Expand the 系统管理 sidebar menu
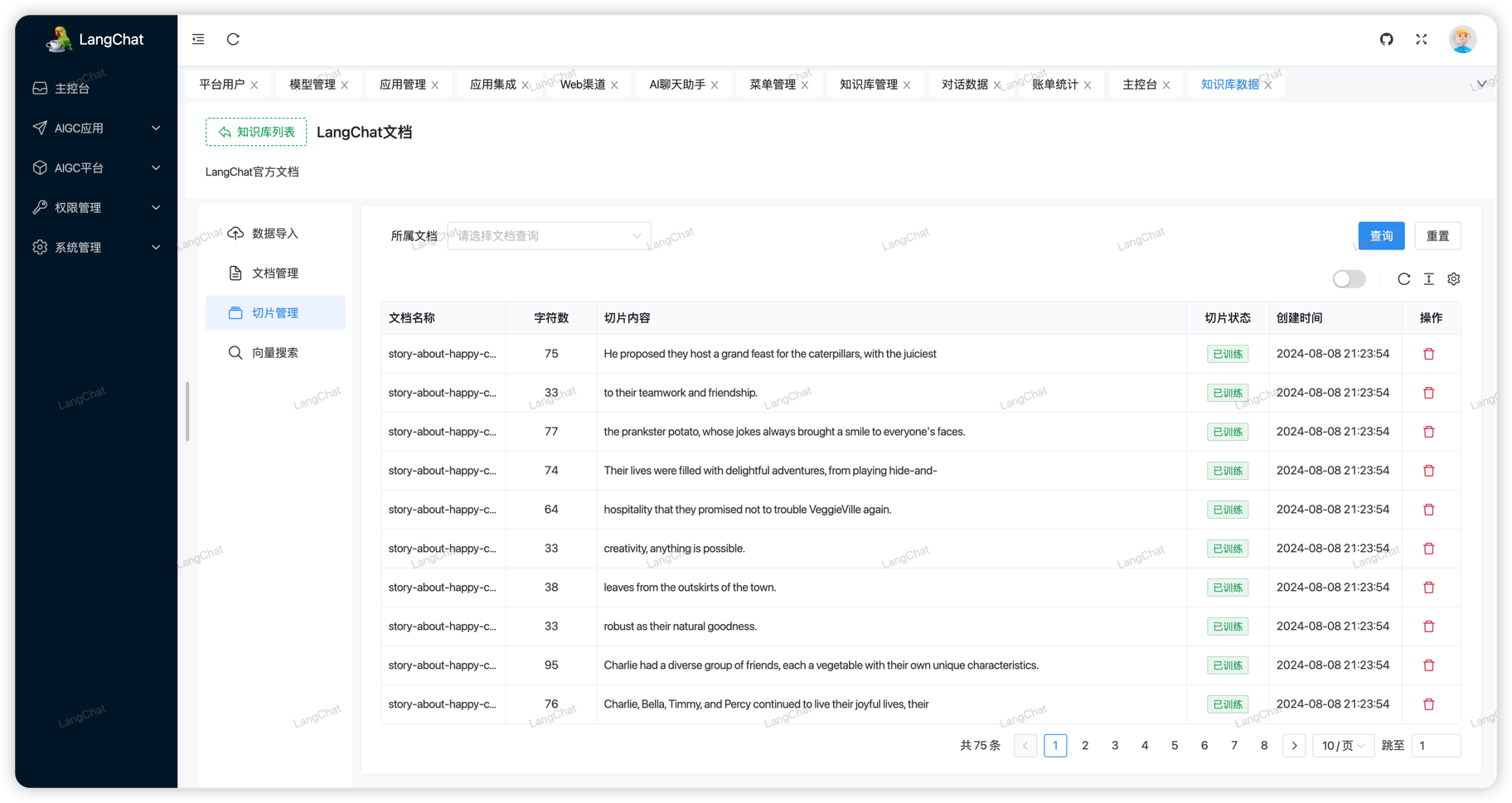1512x803 pixels. pos(96,248)
